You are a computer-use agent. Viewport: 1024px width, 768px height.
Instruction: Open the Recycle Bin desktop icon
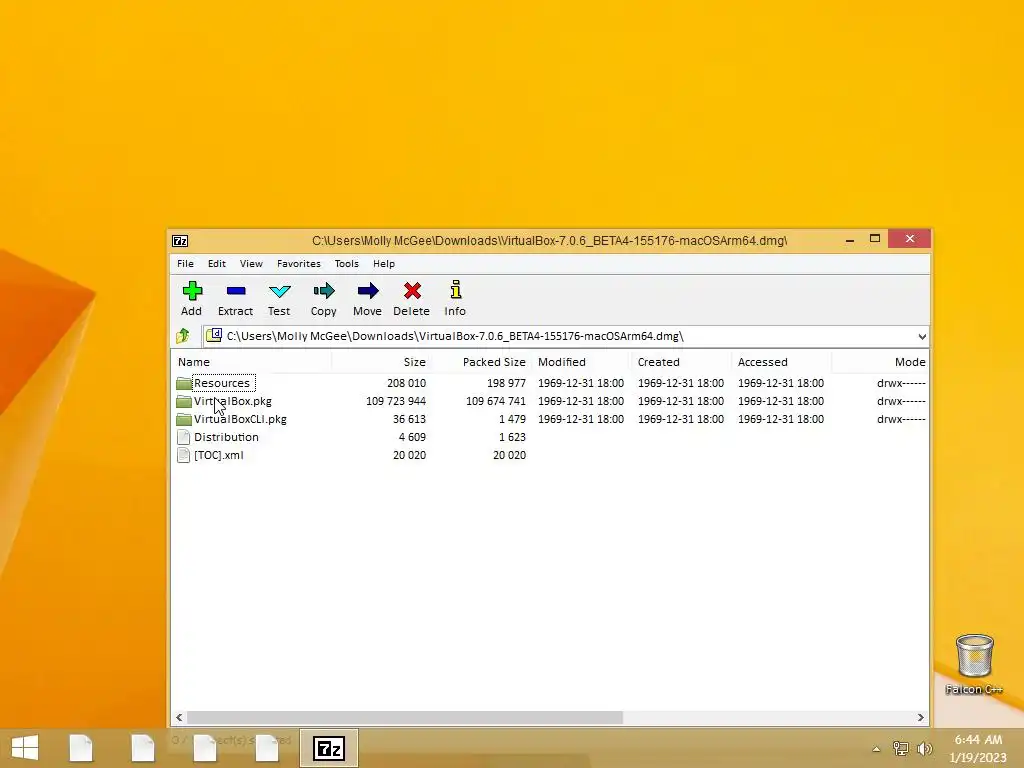coord(974,656)
